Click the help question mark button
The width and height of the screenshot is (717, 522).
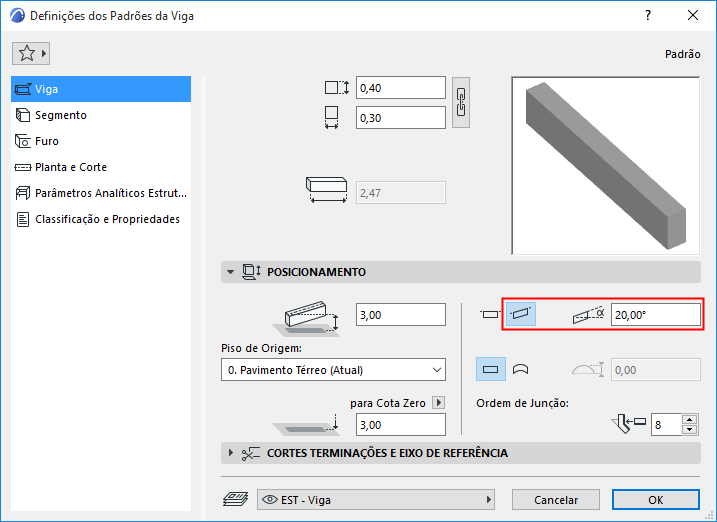(648, 16)
